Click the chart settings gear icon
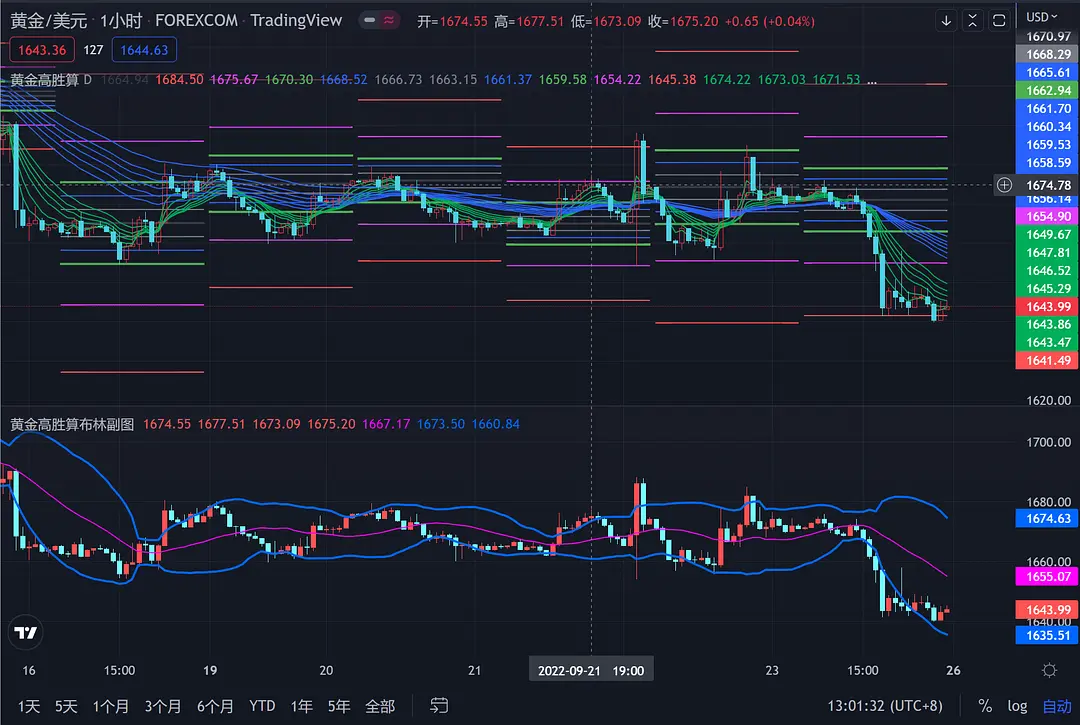1080x725 pixels. 1049,670
